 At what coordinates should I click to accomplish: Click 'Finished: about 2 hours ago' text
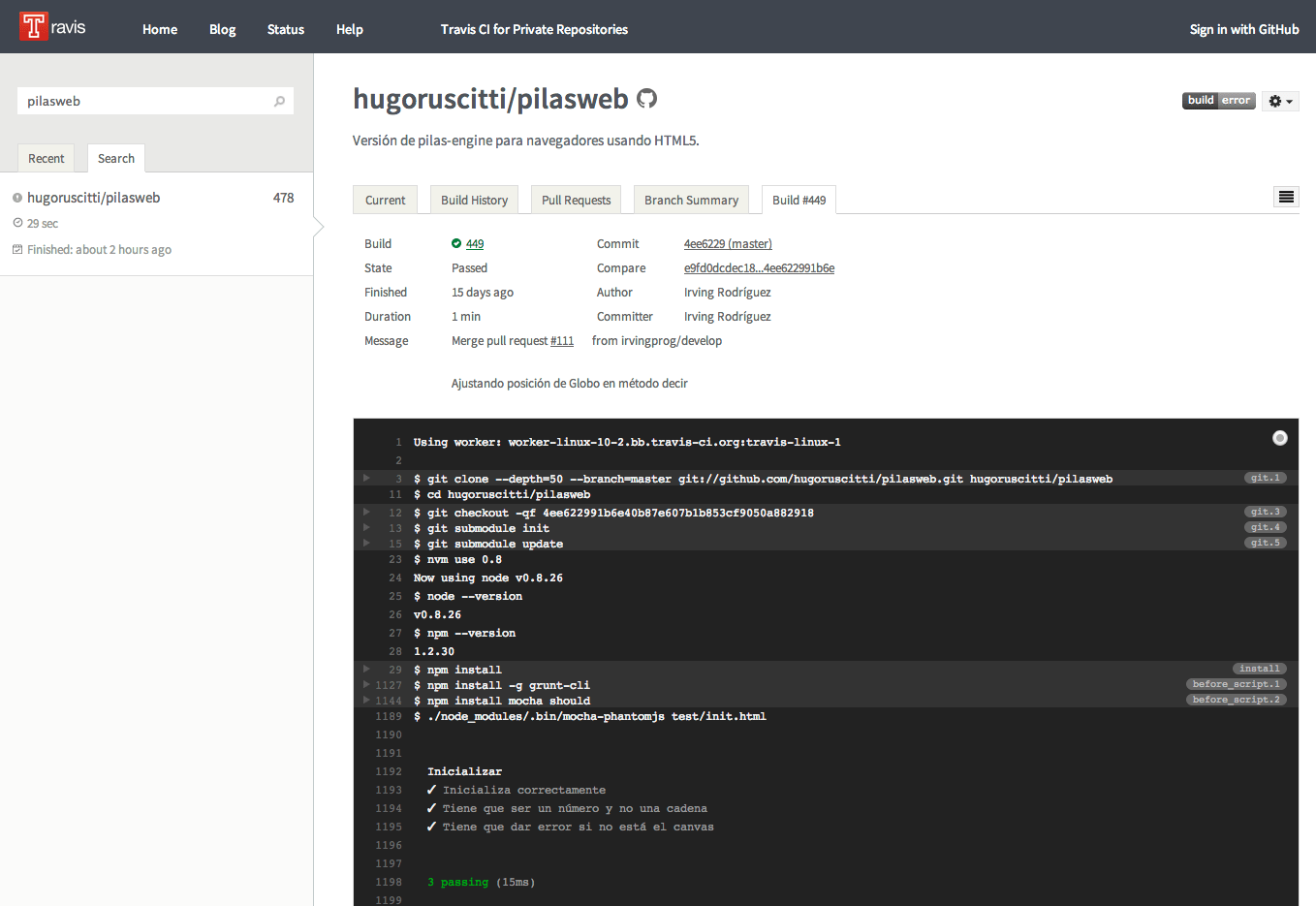(99, 249)
